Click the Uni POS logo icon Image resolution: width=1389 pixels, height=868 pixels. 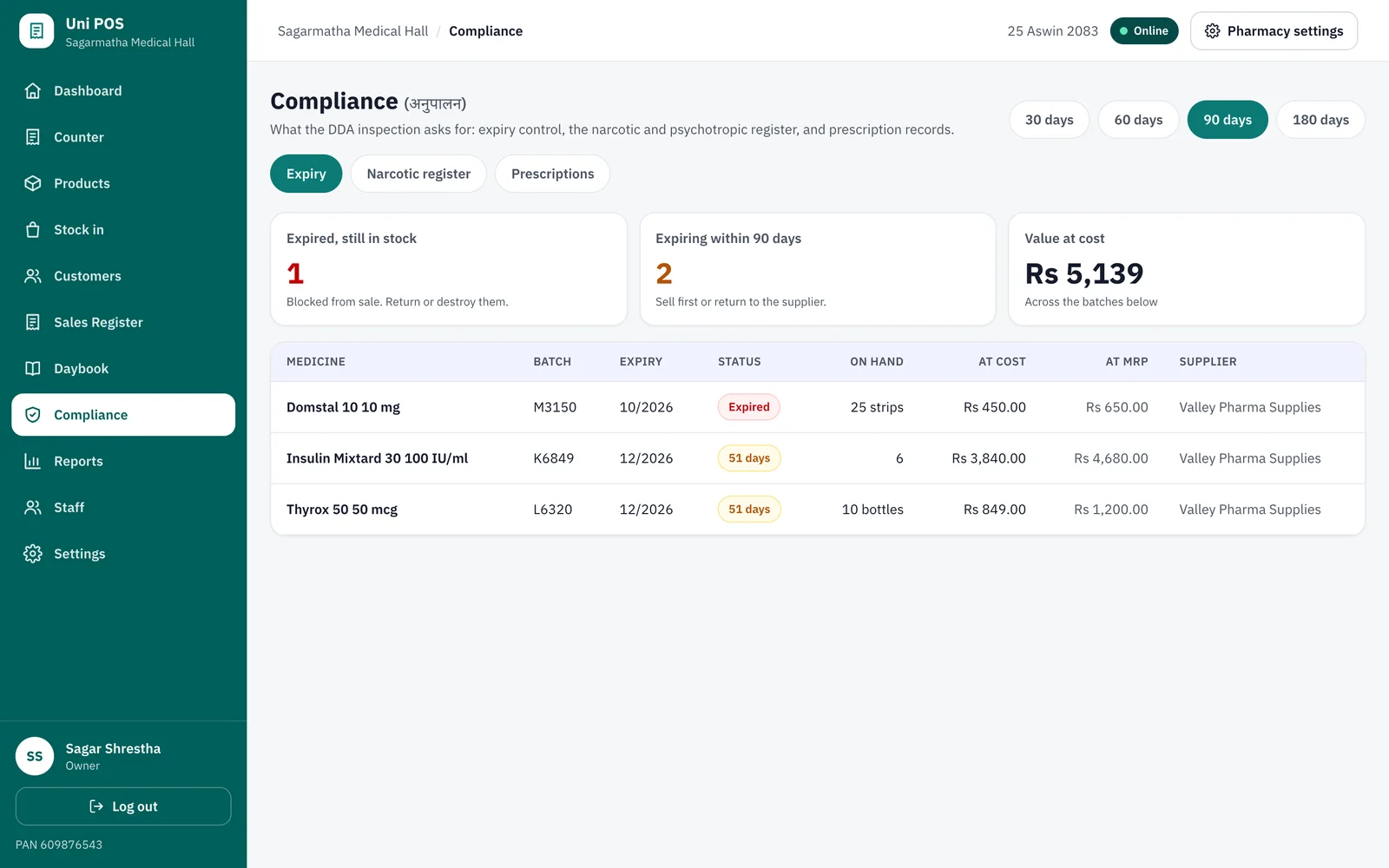(36, 31)
